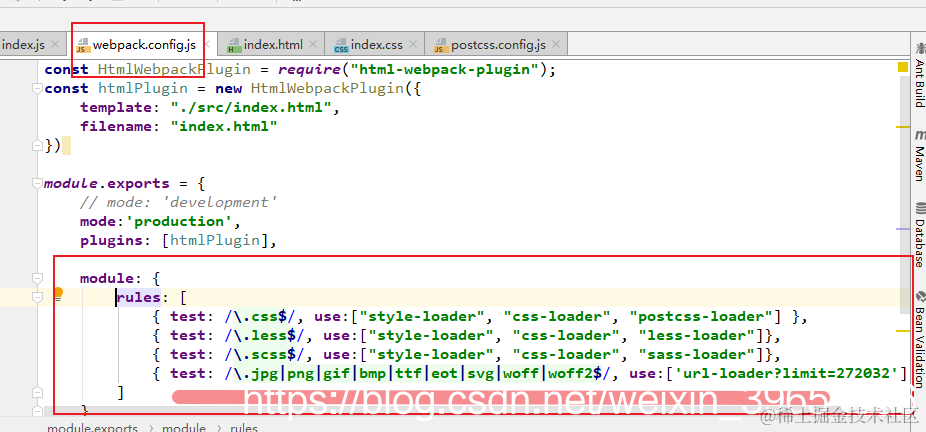Click the Bean Validation check icon
926x432 pixels.
[921, 297]
